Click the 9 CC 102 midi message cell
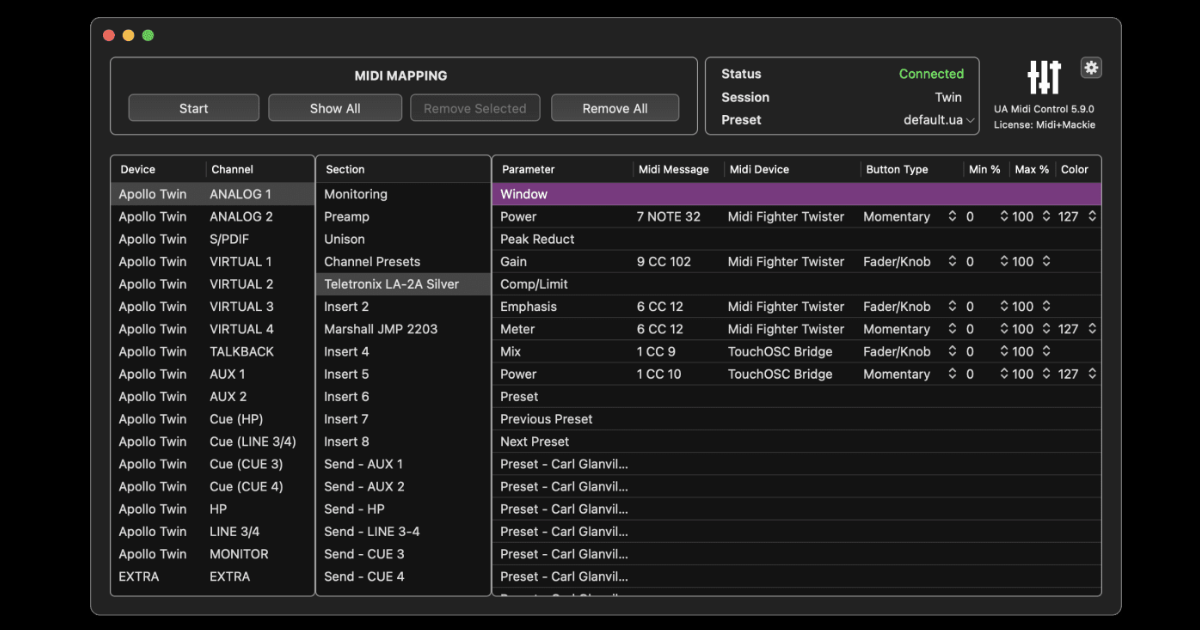Viewport: 1200px width, 630px height. pos(664,262)
